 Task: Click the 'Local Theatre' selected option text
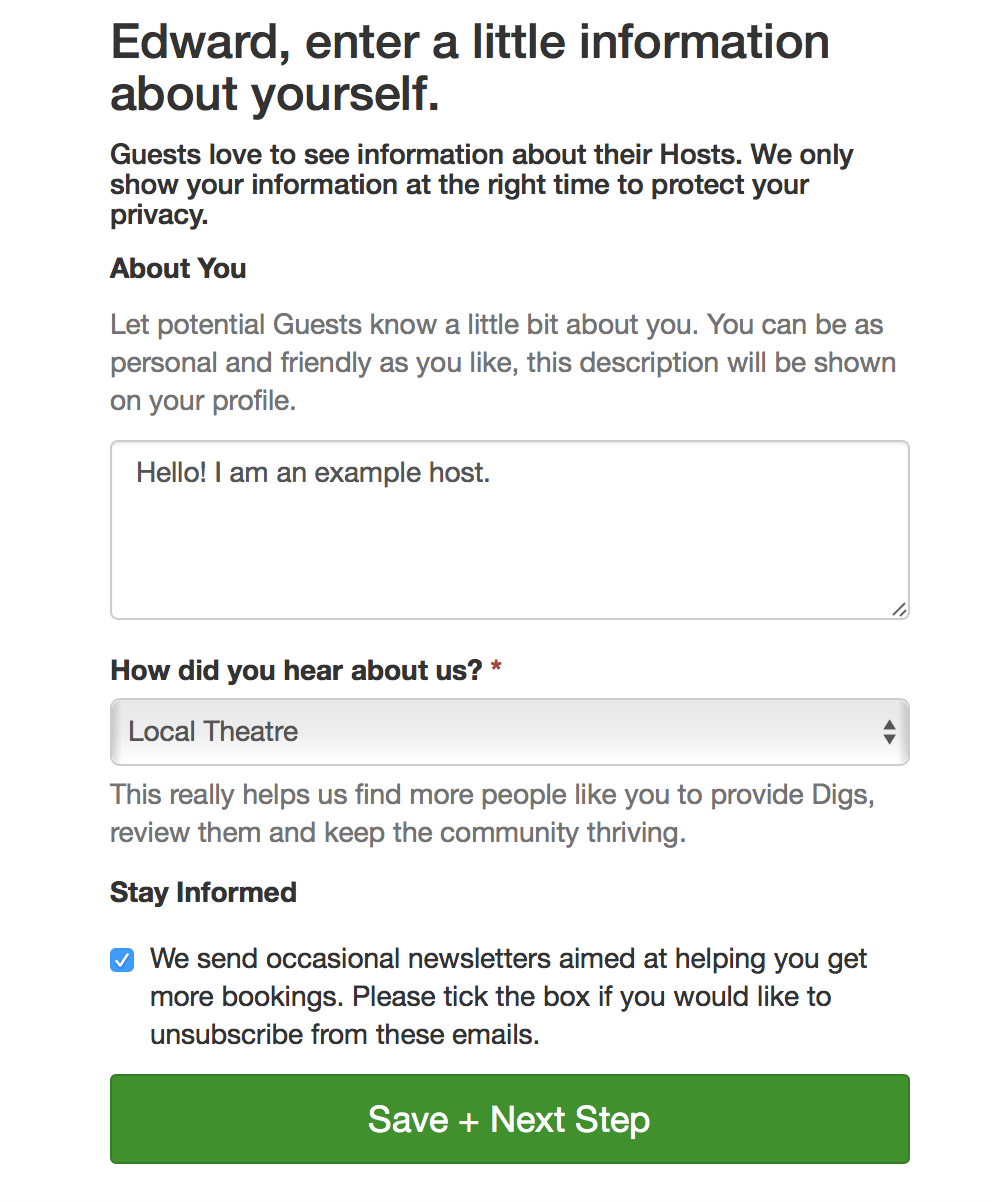(212, 731)
